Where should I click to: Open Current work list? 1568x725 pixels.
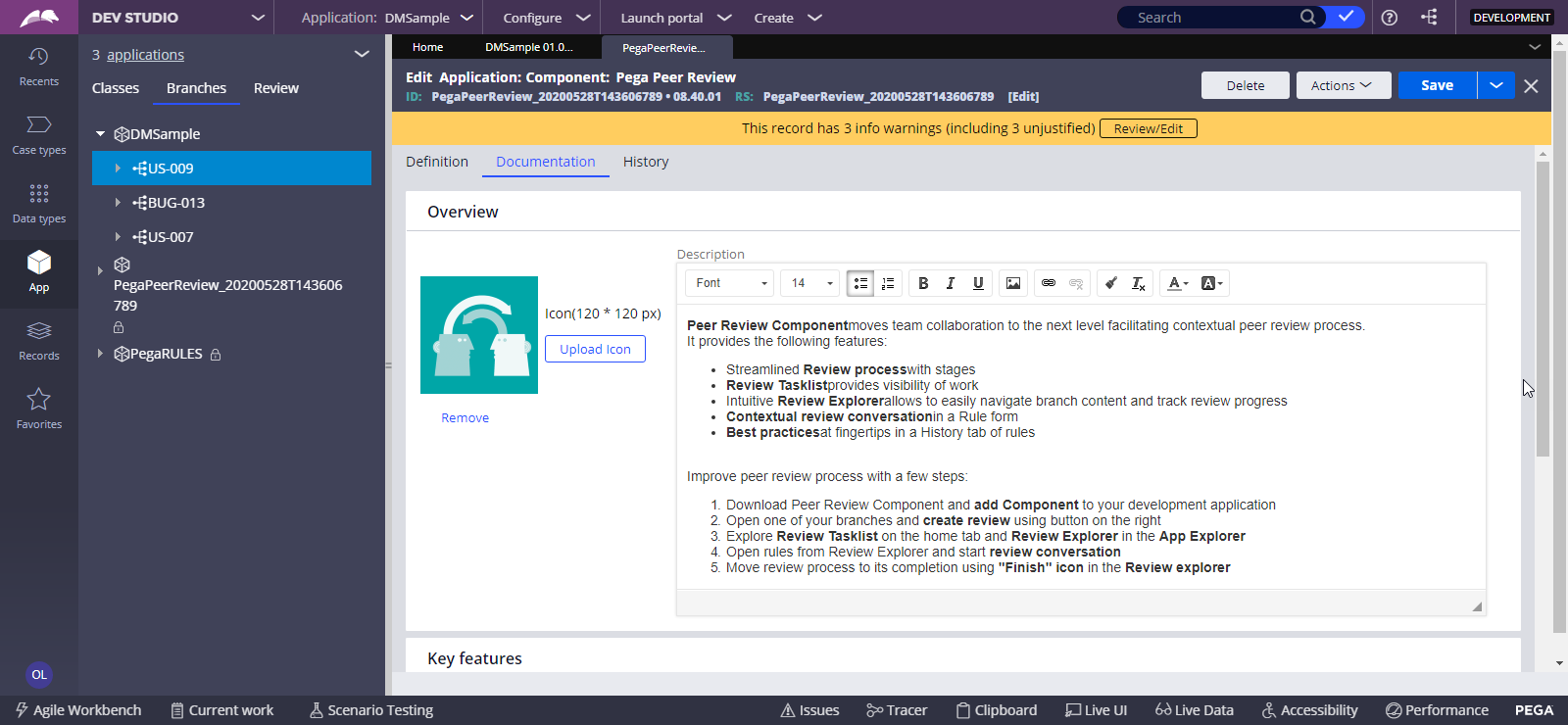(x=222, y=710)
